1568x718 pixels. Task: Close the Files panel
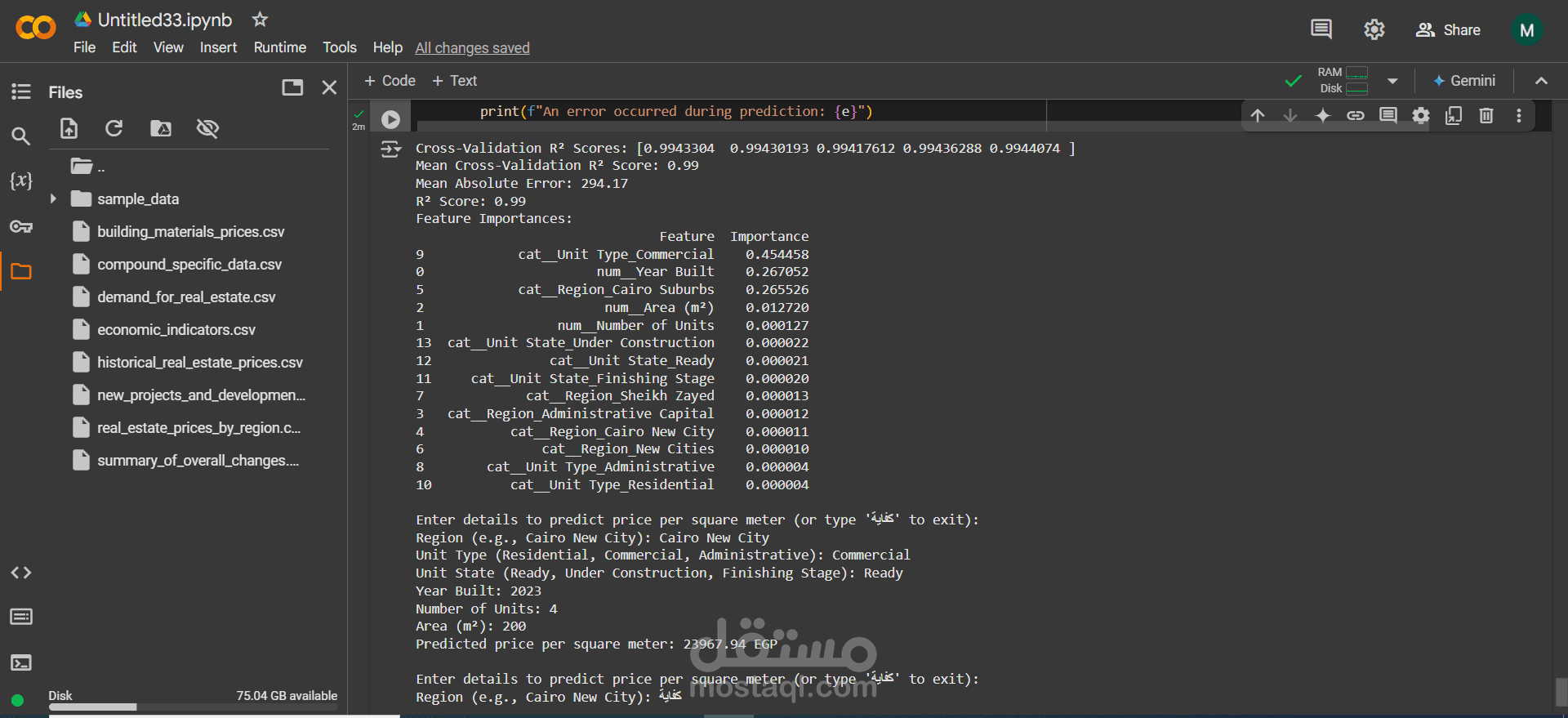click(329, 87)
